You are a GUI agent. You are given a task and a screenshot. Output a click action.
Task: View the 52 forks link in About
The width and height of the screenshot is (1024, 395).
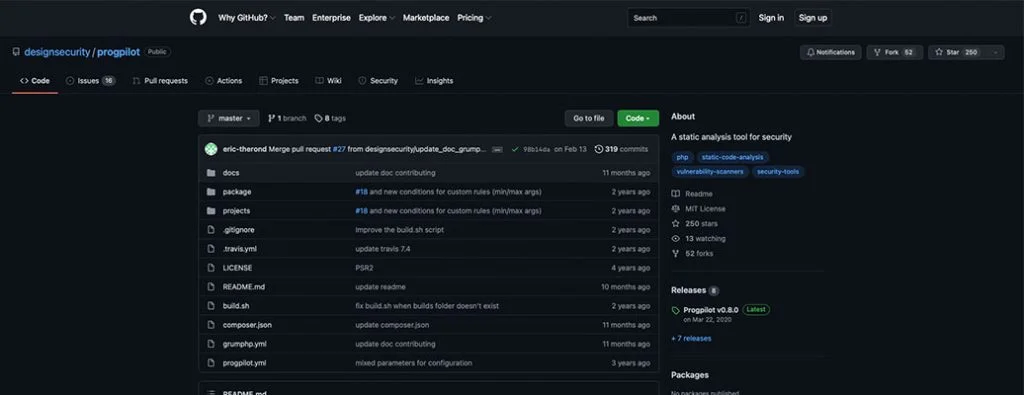pyautogui.click(x=693, y=253)
